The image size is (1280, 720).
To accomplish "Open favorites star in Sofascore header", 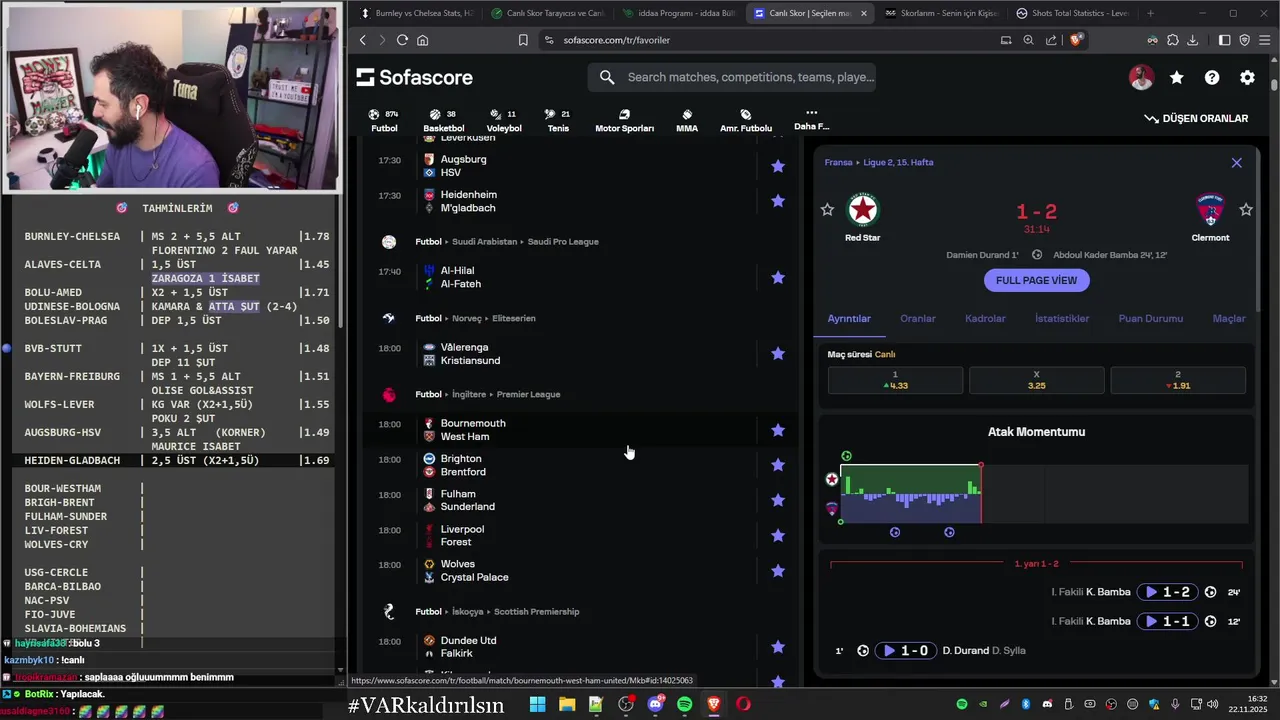I will (x=1177, y=77).
